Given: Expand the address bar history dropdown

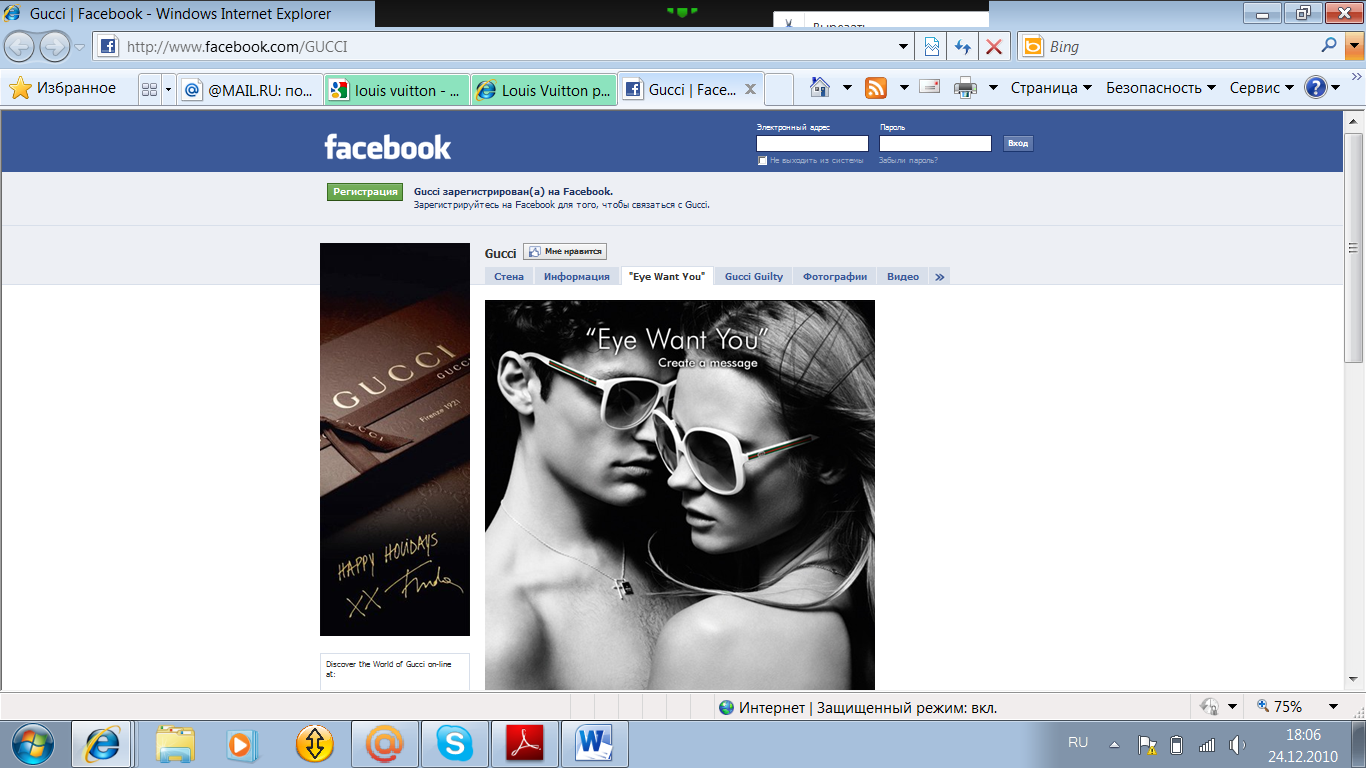Looking at the screenshot, I should point(904,46).
